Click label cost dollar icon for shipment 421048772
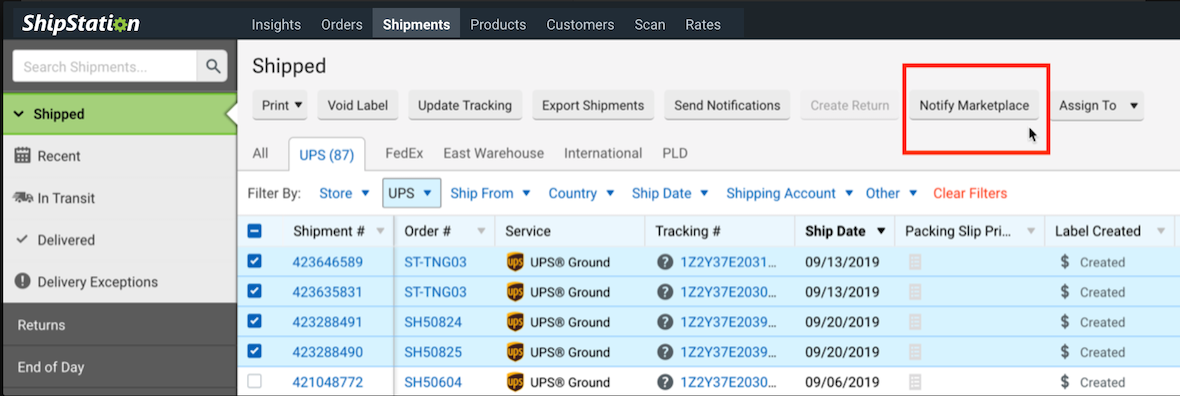Viewport: 1180px width, 396px height. tap(1065, 382)
